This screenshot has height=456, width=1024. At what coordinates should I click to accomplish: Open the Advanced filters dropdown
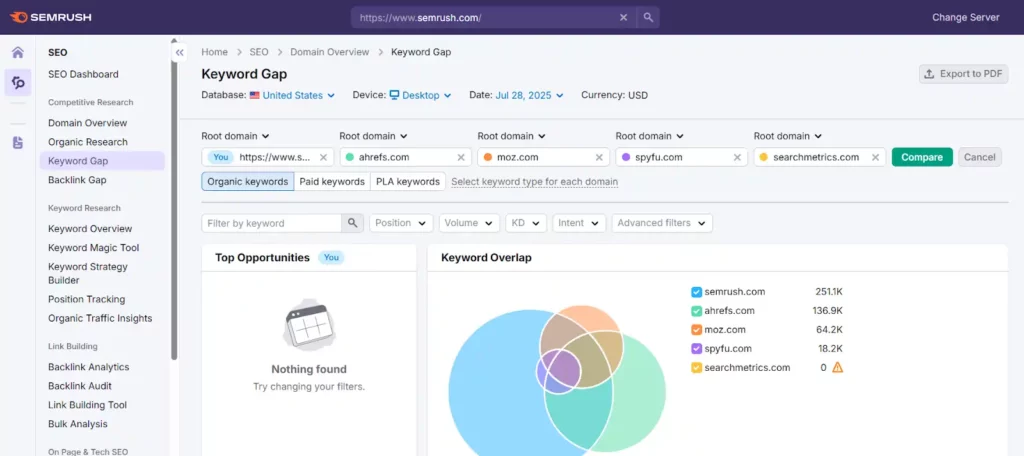tap(661, 223)
